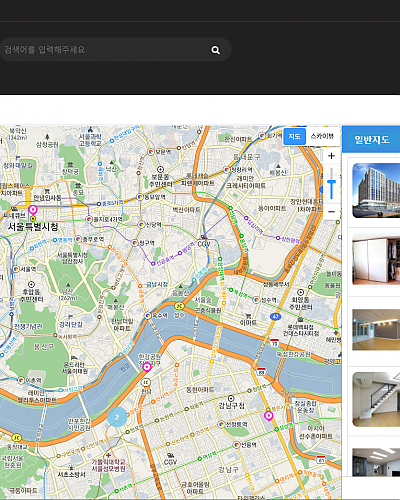
Task: Open the empty room with wood floor thumbnail
Action: click(x=376, y=330)
